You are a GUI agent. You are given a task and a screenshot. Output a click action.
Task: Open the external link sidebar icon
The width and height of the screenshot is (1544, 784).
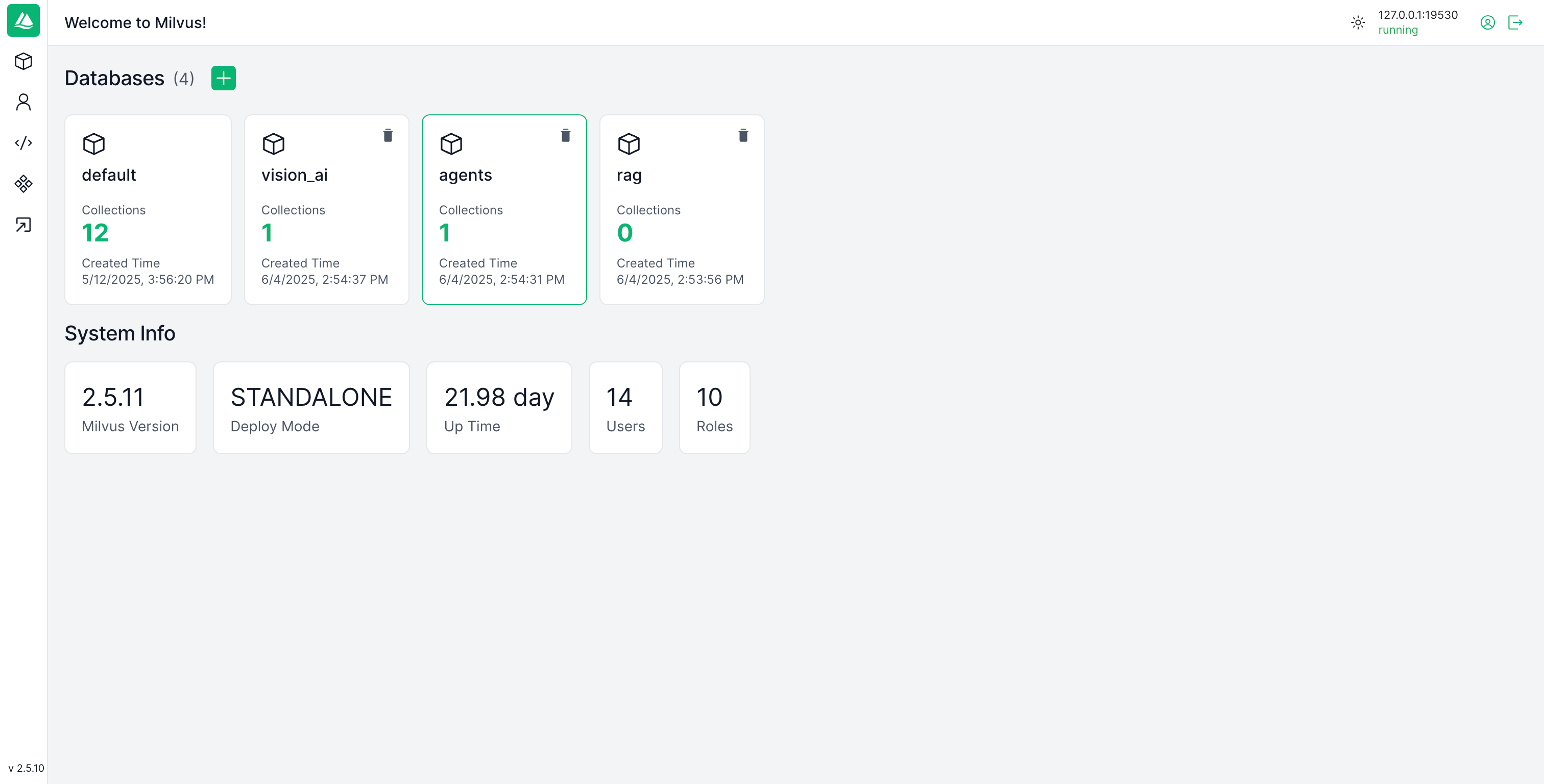(x=23, y=225)
